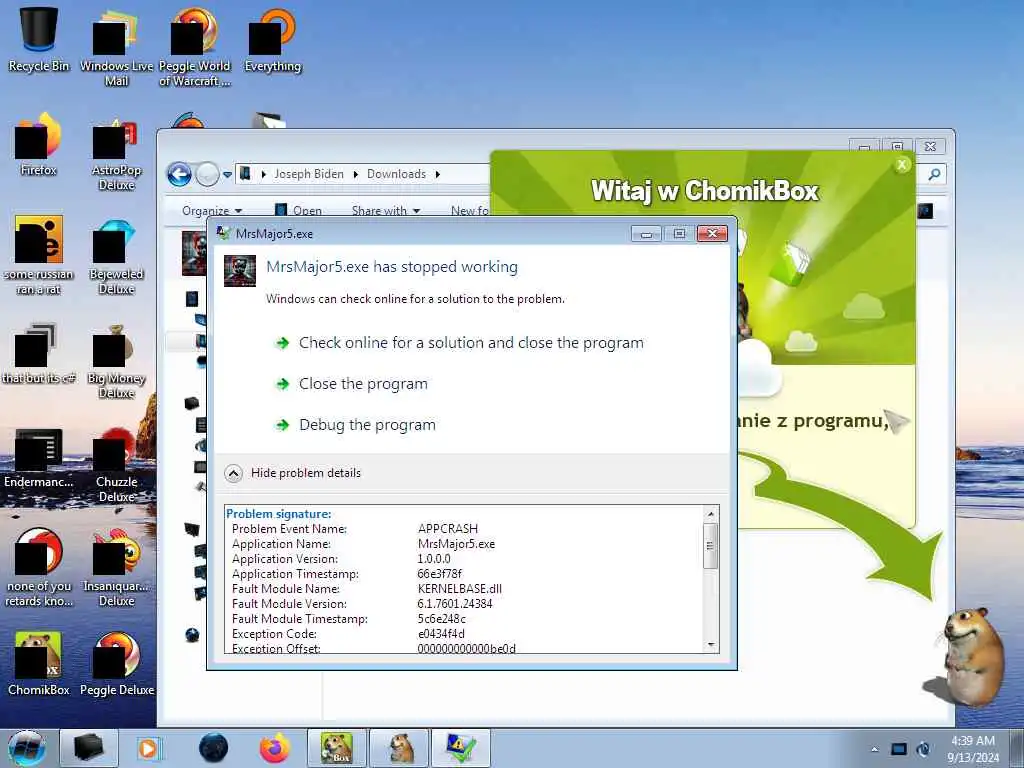1024x768 pixels.
Task: Choose Close the program
Action: pos(363,384)
